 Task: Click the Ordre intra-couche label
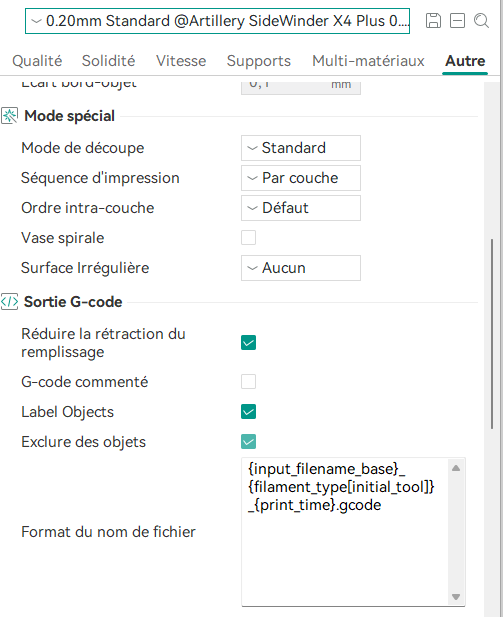87,208
